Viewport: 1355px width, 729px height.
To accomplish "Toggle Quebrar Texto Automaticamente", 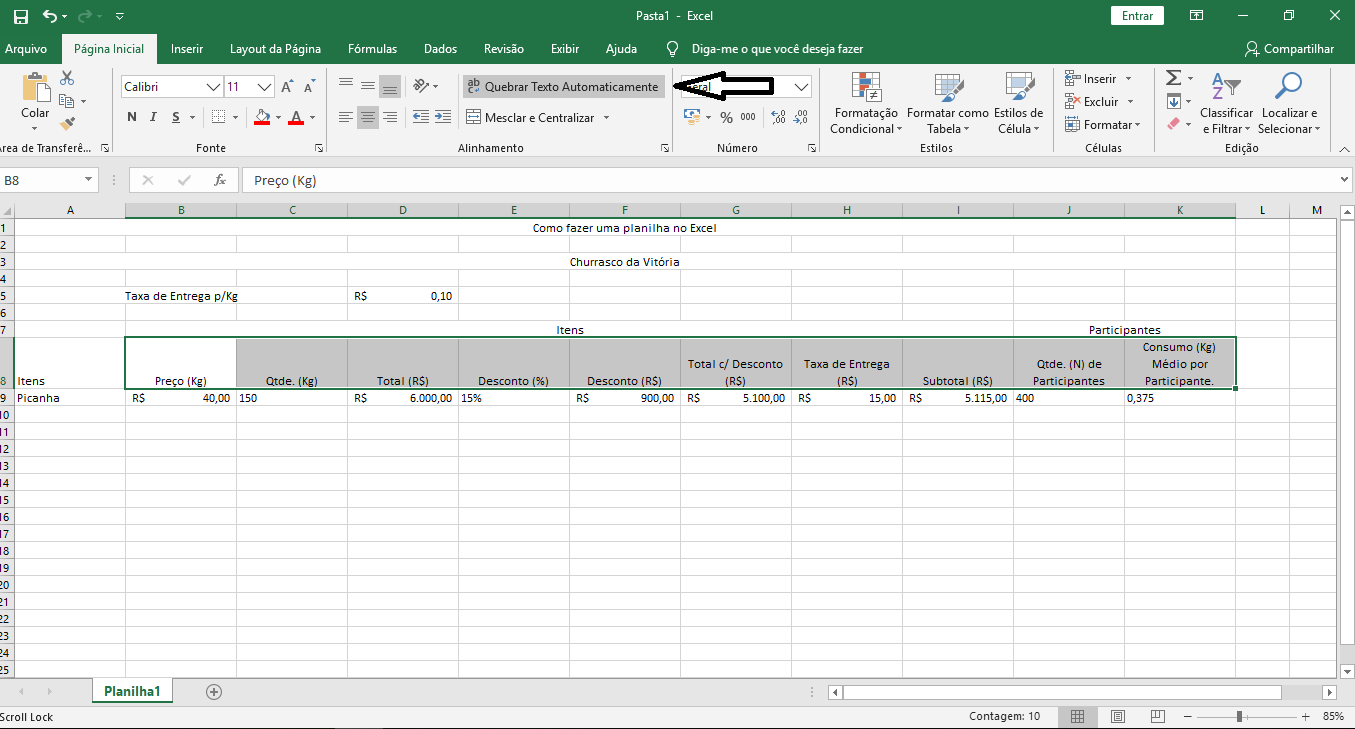I will [563, 87].
